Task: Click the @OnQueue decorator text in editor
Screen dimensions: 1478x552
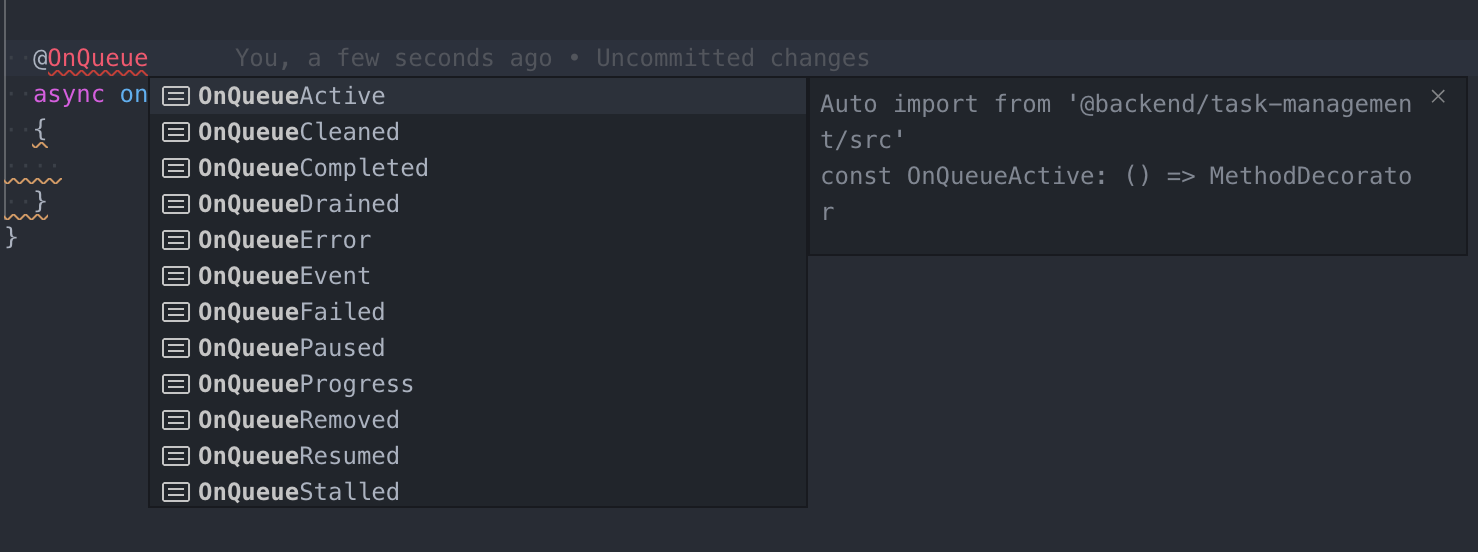Action: click(x=91, y=59)
